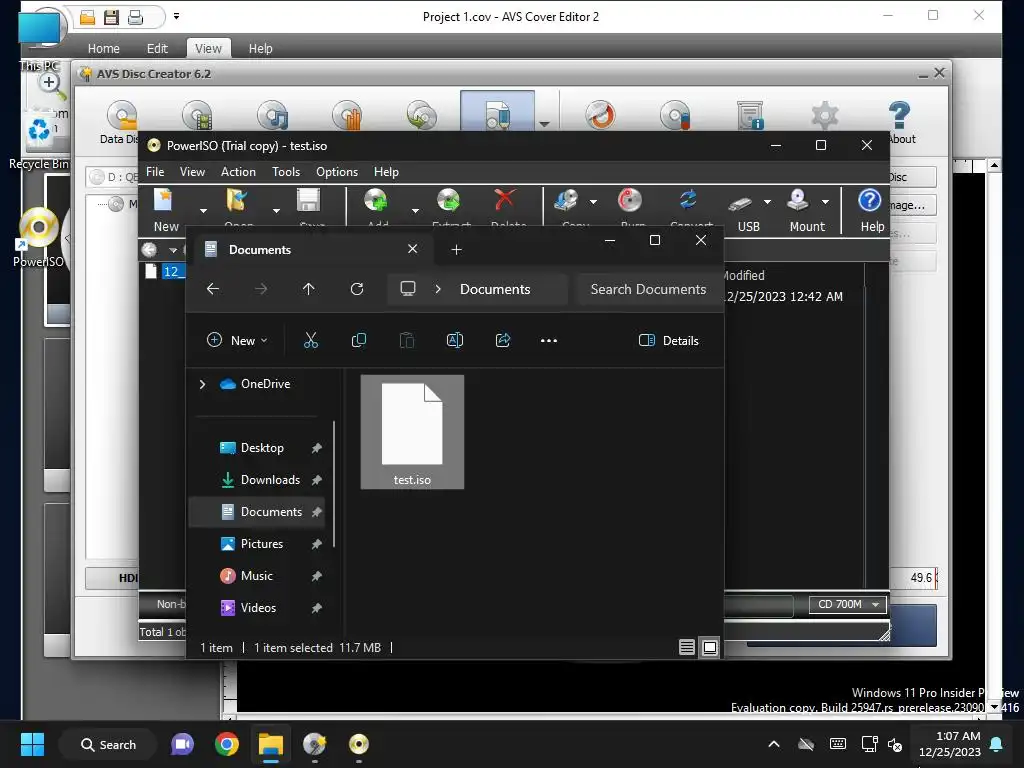
Task: Switch to Home tab in AVS Cover Editor
Action: 104,48
